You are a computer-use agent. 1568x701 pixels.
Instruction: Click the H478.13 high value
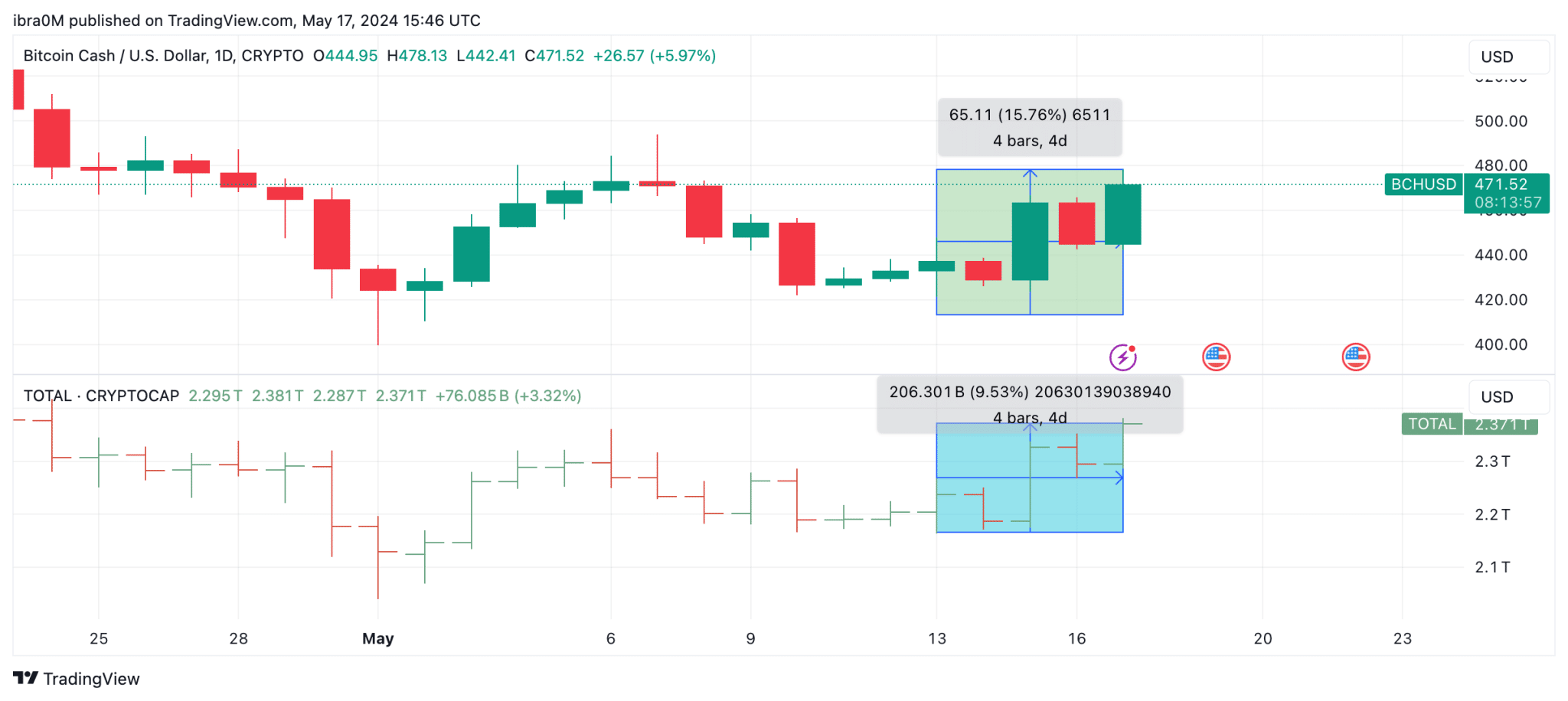(x=417, y=56)
